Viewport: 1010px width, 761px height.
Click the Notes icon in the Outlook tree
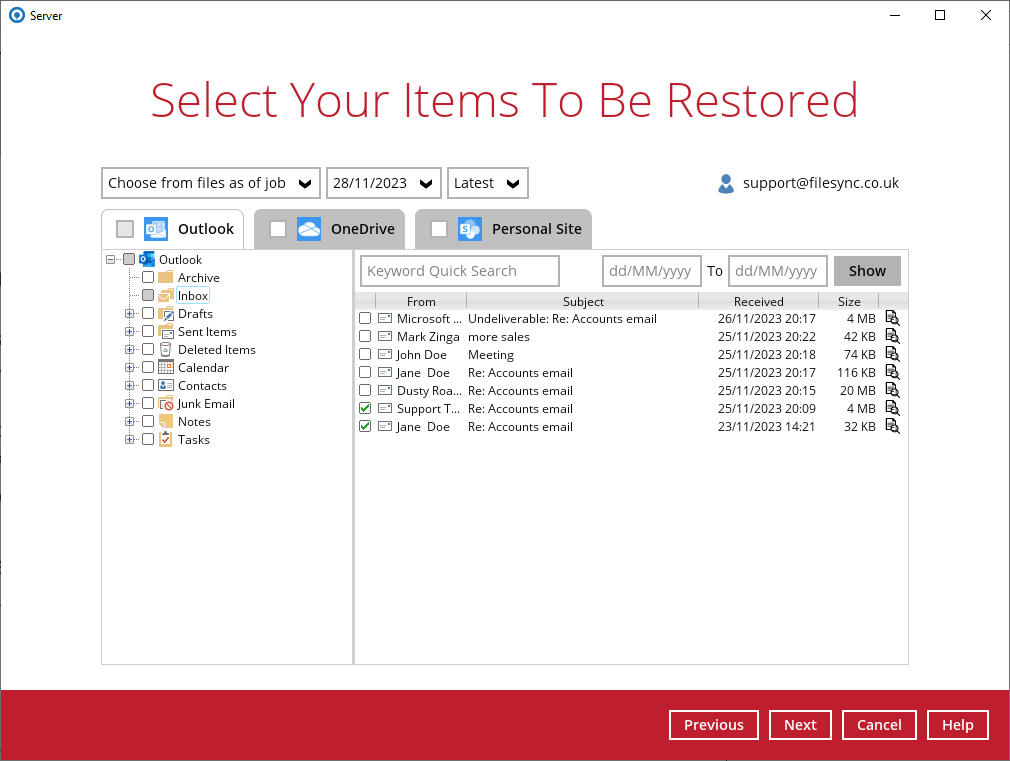pyautogui.click(x=166, y=421)
